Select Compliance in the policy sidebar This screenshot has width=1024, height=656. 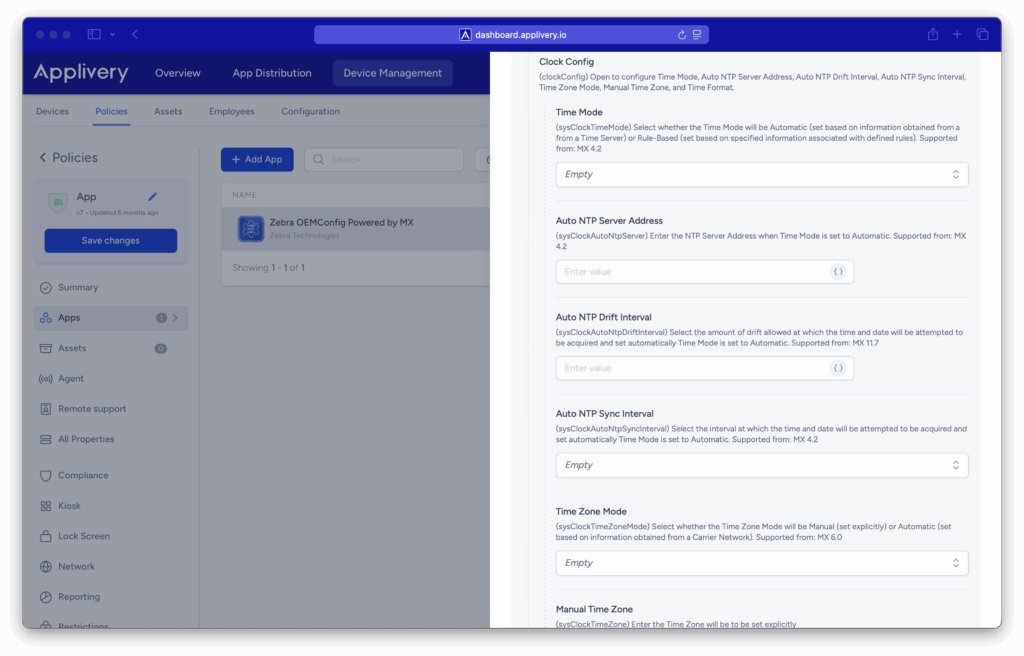82,476
